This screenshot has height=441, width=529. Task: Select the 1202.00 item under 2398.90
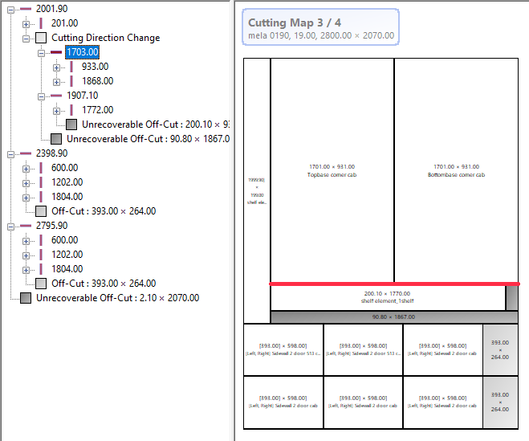[67, 182]
